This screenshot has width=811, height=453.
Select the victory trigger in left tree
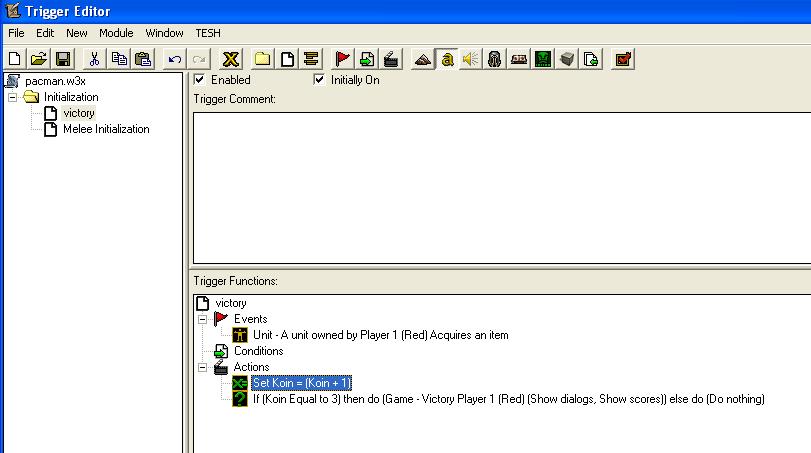[x=79, y=113]
